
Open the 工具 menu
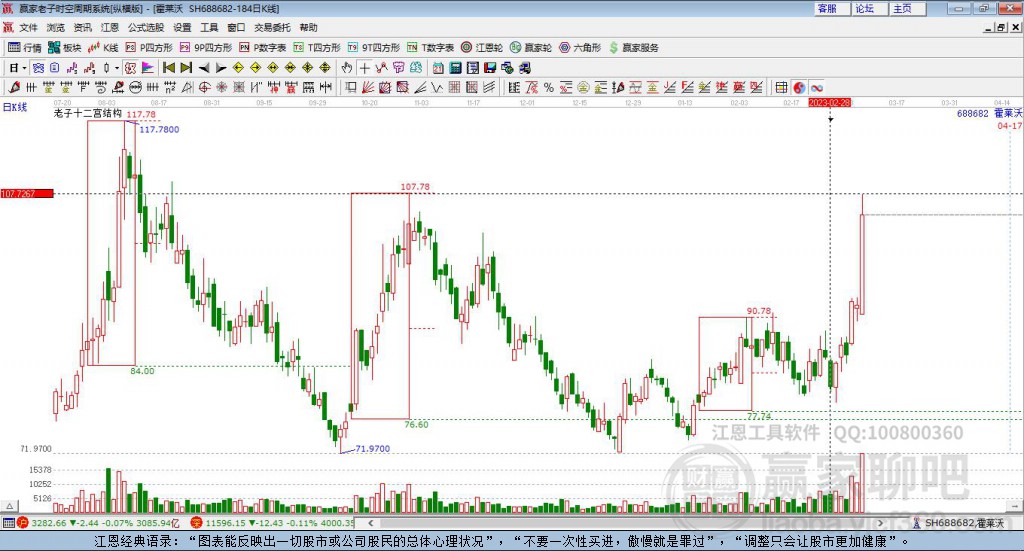pyautogui.click(x=209, y=27)
